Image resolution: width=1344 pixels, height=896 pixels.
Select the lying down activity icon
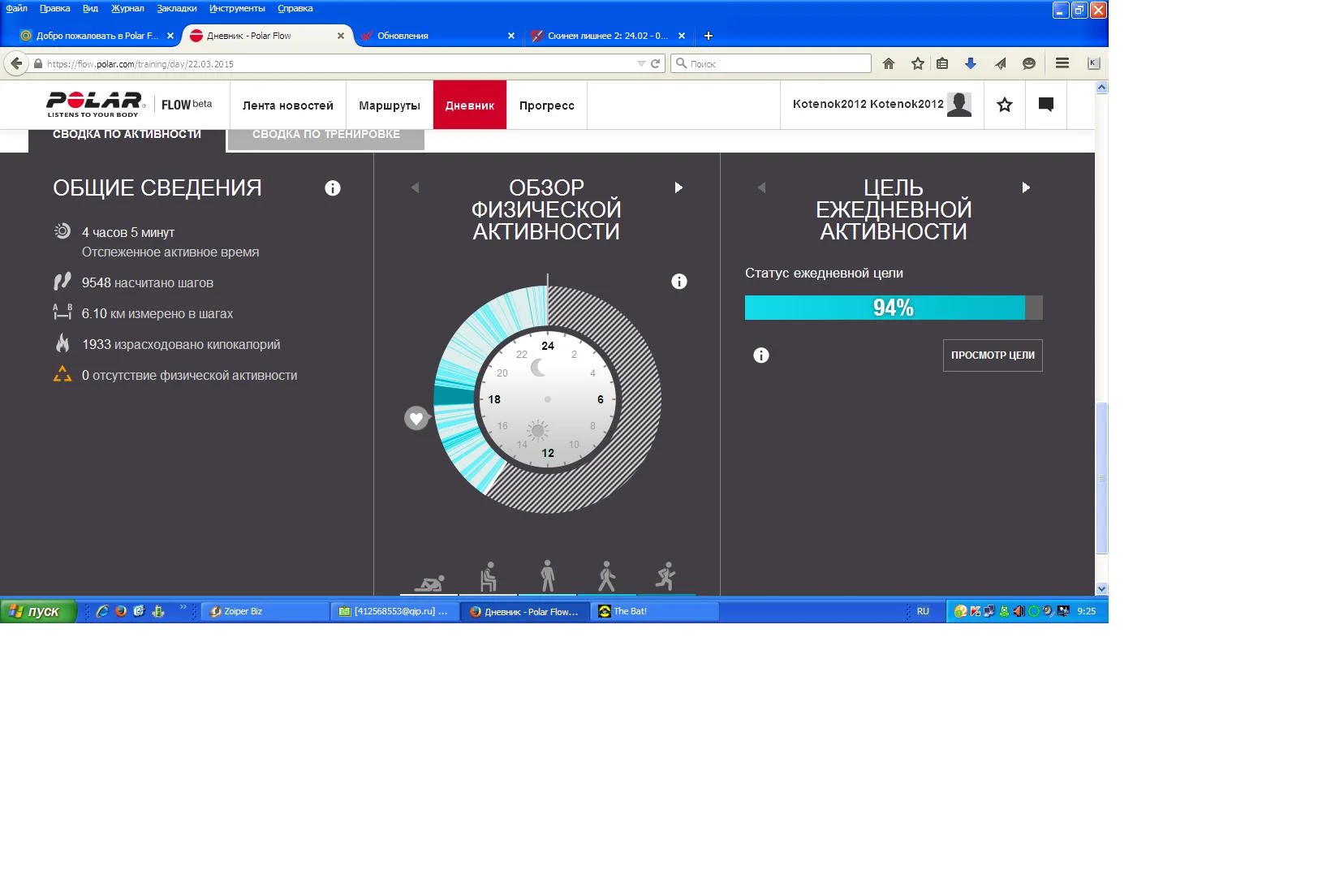point(429,582)
